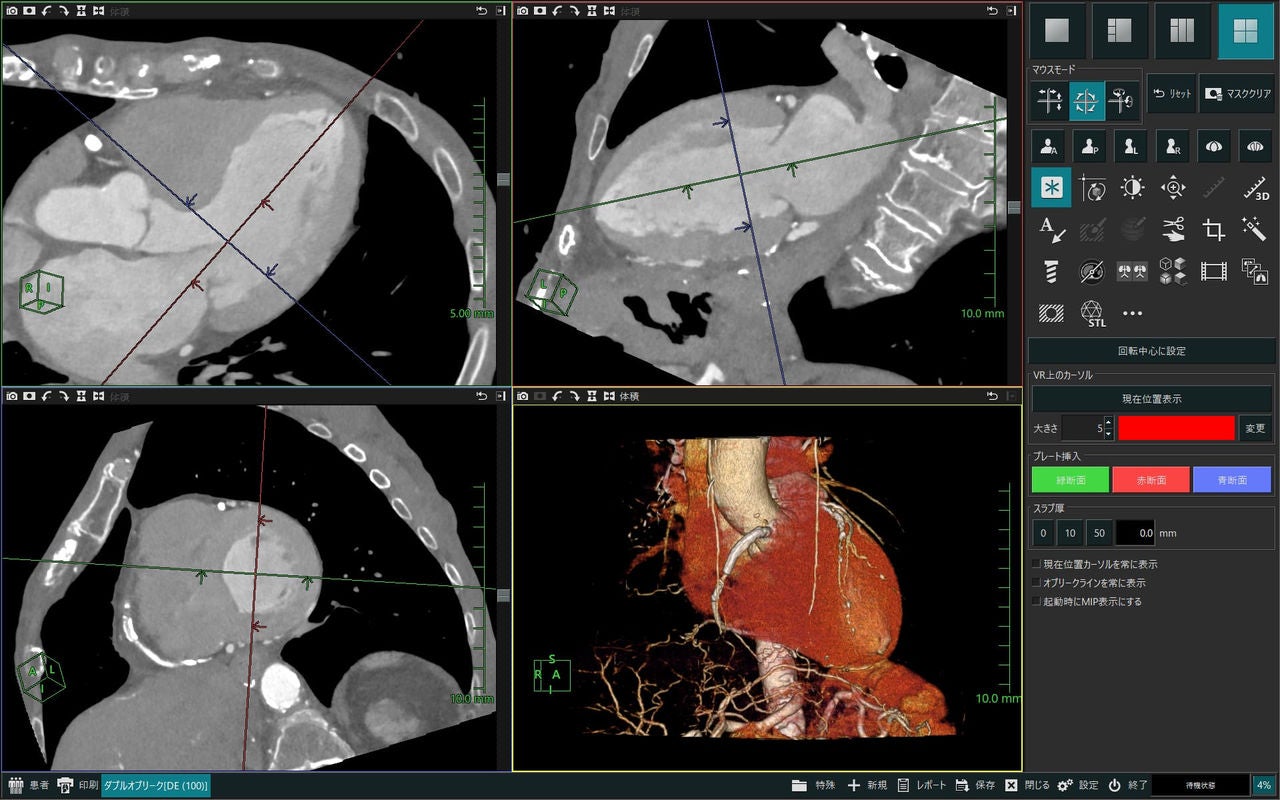Choose the crop tool icon
The width and height of the screenshot is (1280, 800).
pyautogui.click(x=1214, y=229)
